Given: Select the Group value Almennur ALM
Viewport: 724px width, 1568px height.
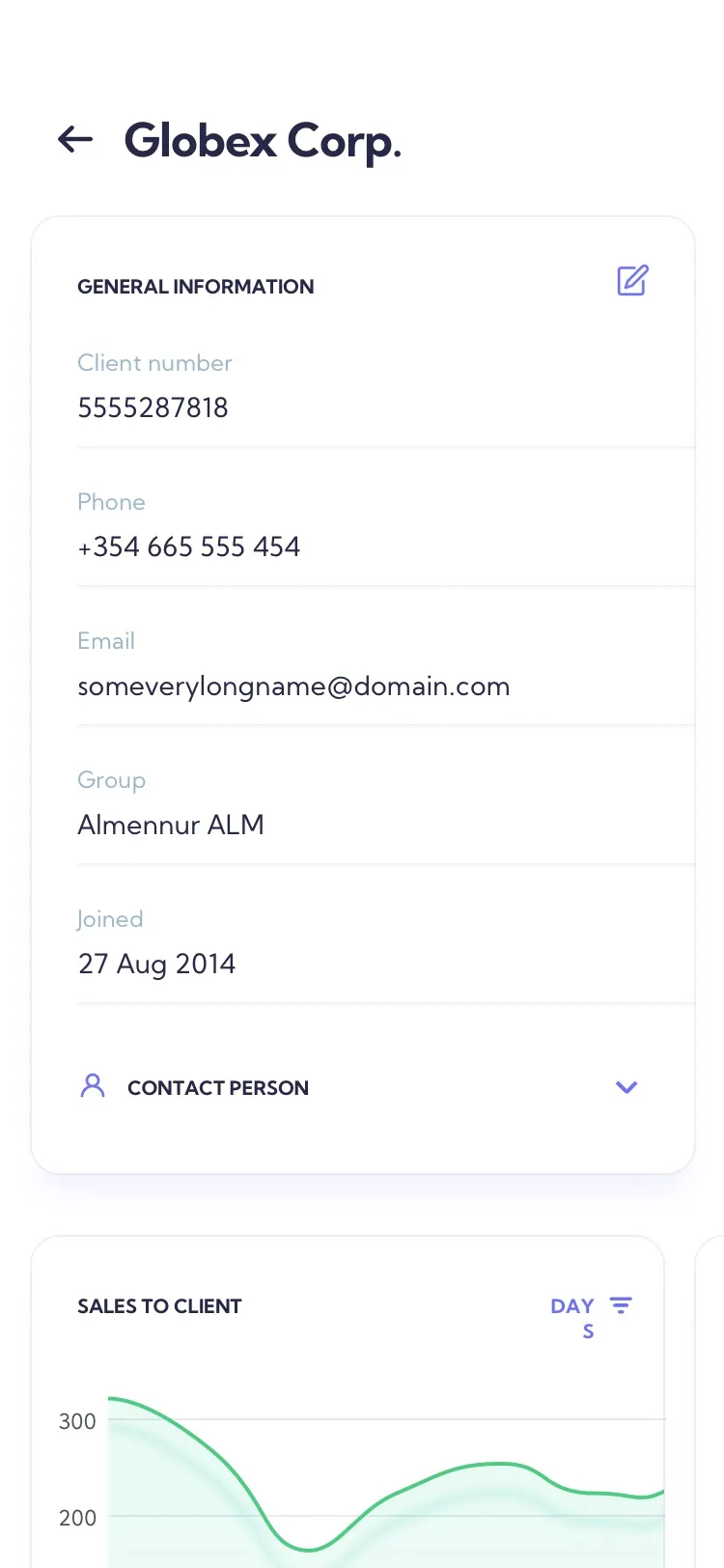Looking at the screenshot, I should click(x=171, y=825).
